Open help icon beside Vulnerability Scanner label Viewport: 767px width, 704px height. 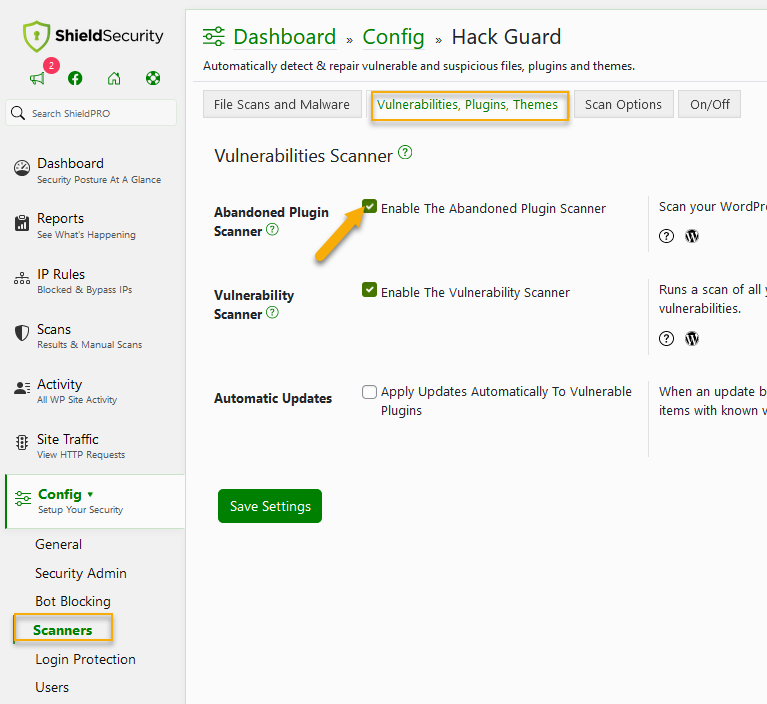(x=272, y=312)
